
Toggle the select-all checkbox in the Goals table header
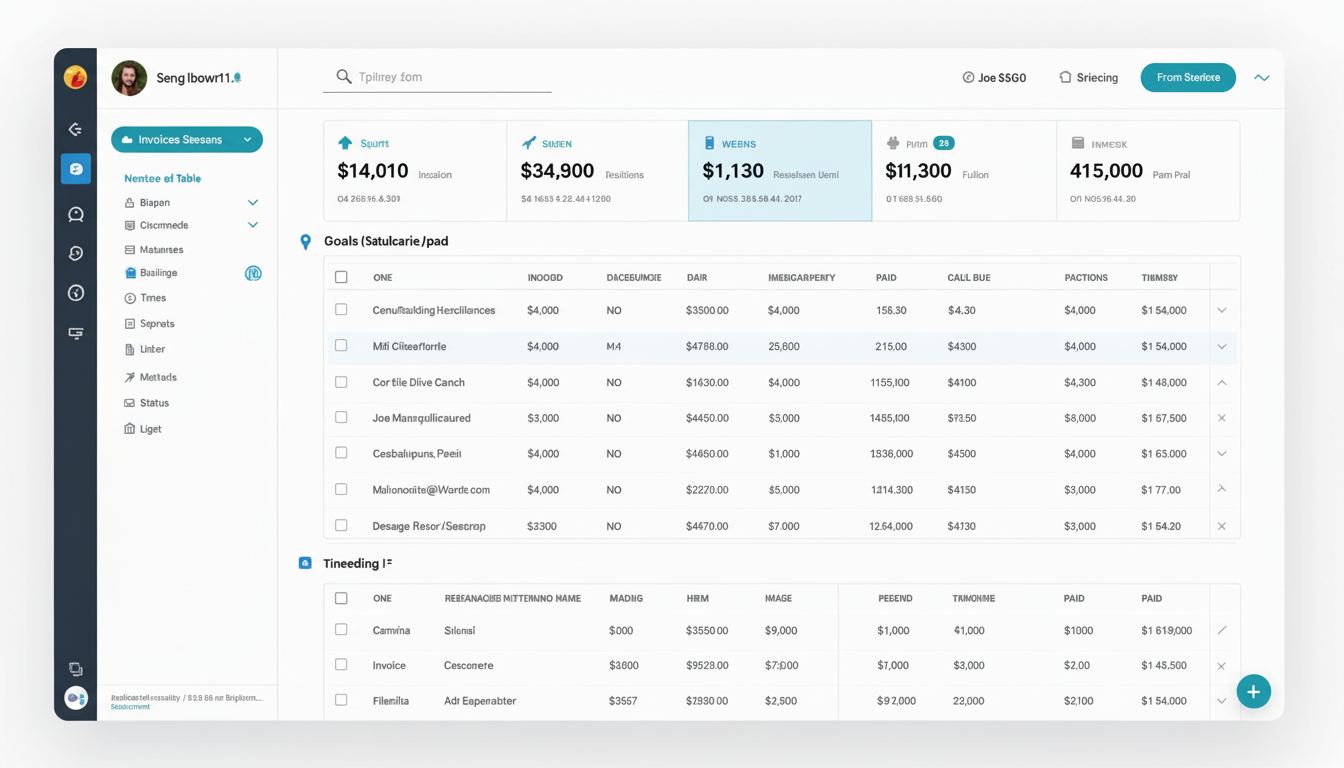(341, 277)
